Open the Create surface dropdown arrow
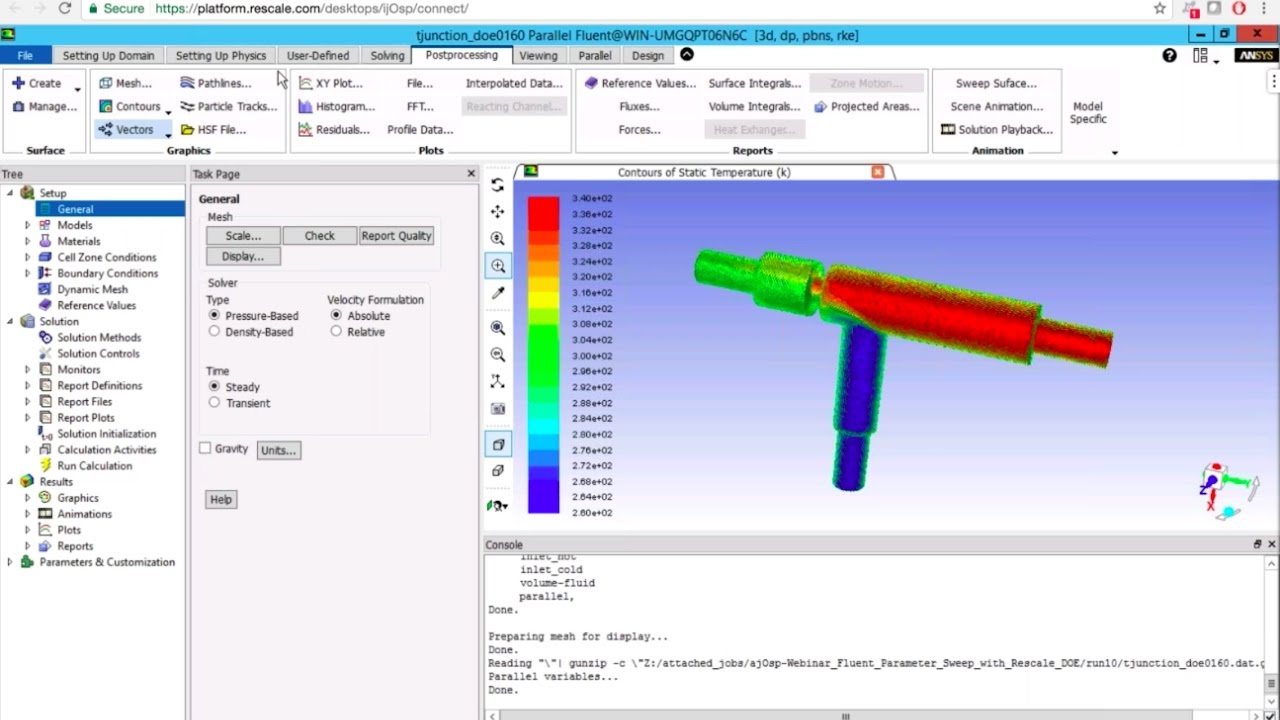This screenshot has width=1280, height=720. 77,88
